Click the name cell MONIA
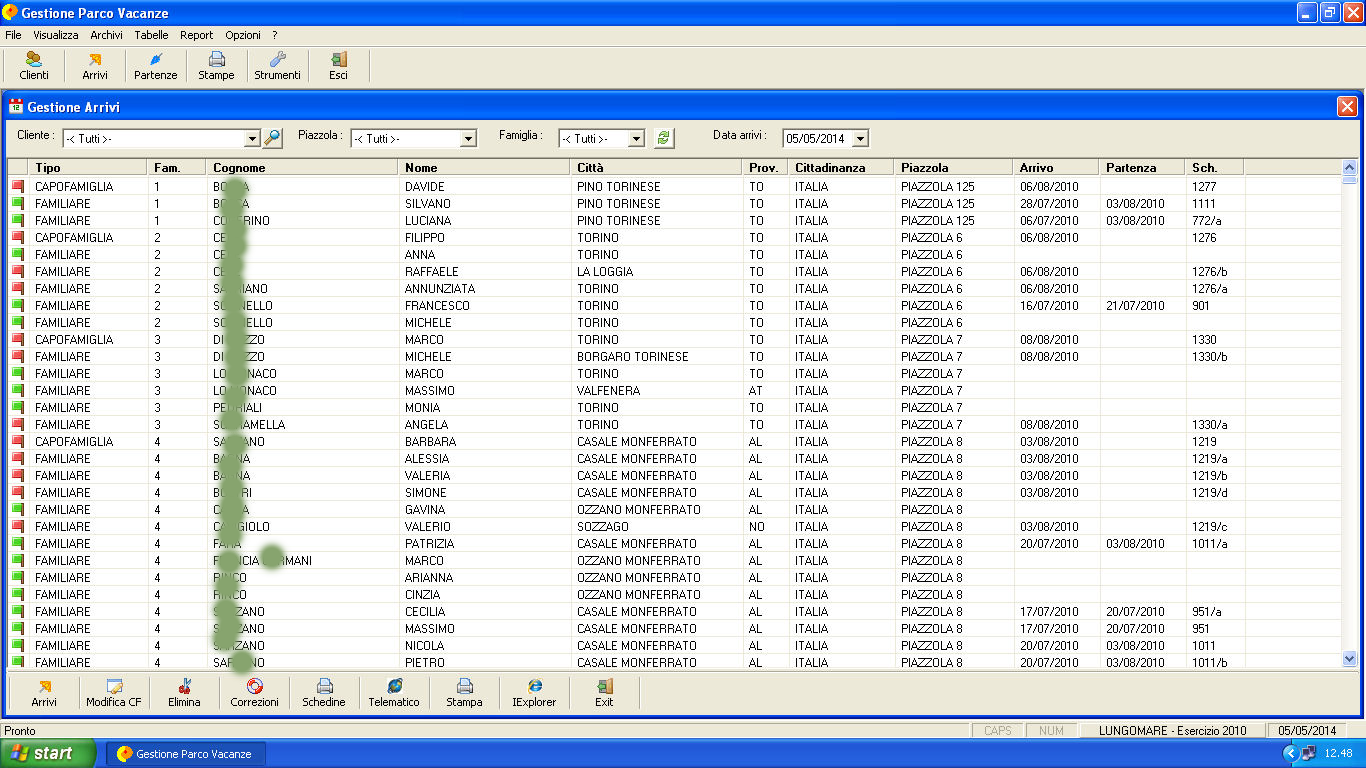The width and height of the screenshot is (1366, 768). pyautogui.click(x=422, y=407)
